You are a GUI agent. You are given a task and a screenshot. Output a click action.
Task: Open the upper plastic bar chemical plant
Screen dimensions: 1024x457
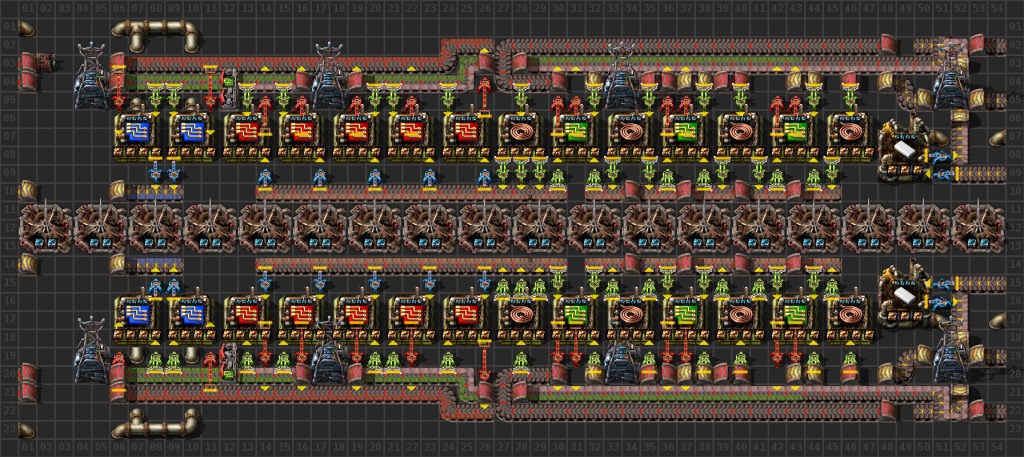pyautogui.click(x=904, y=147)
